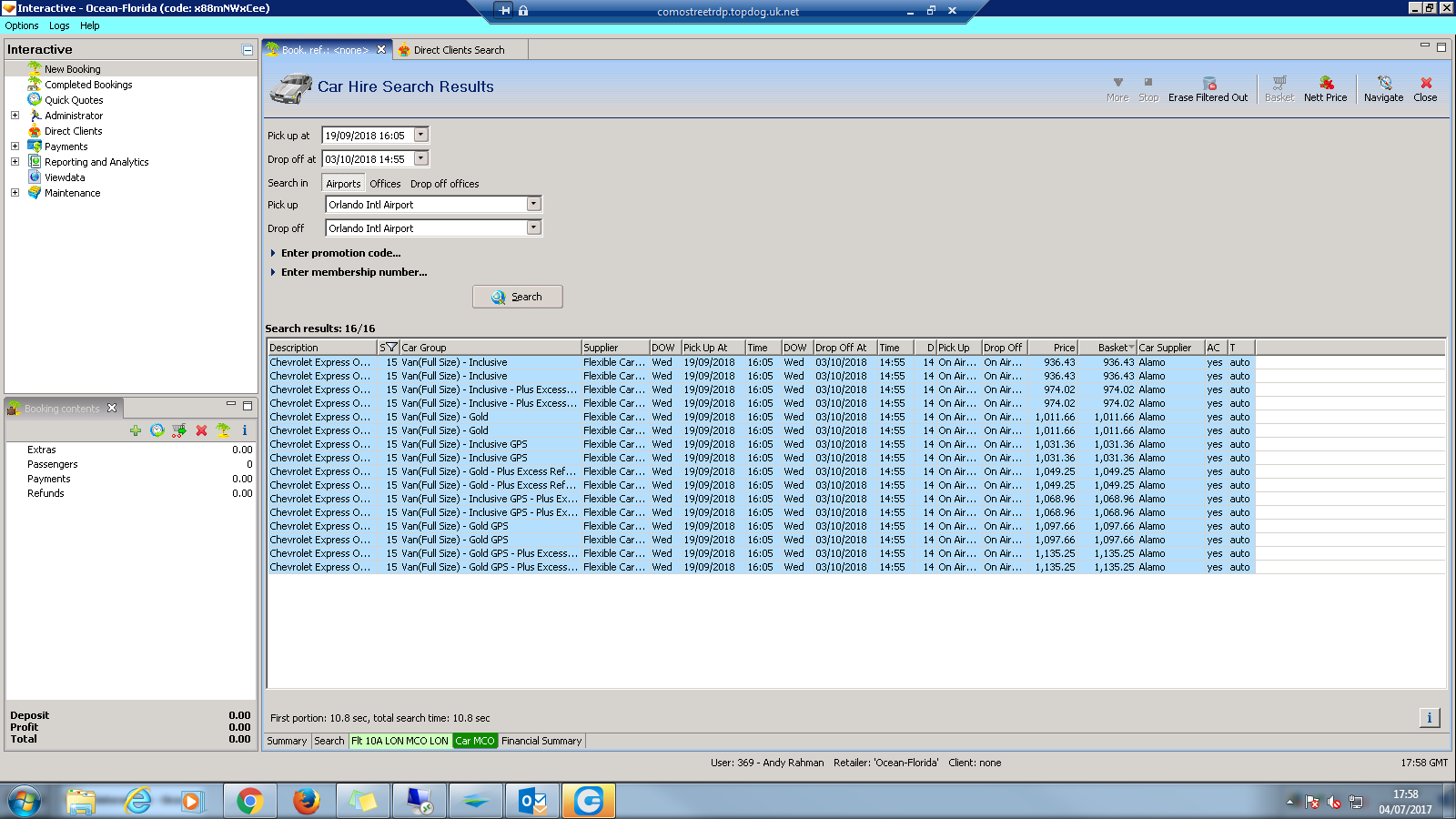
Task: Click the clock icon in Booking contents toolbar
Action: point(157,430)
